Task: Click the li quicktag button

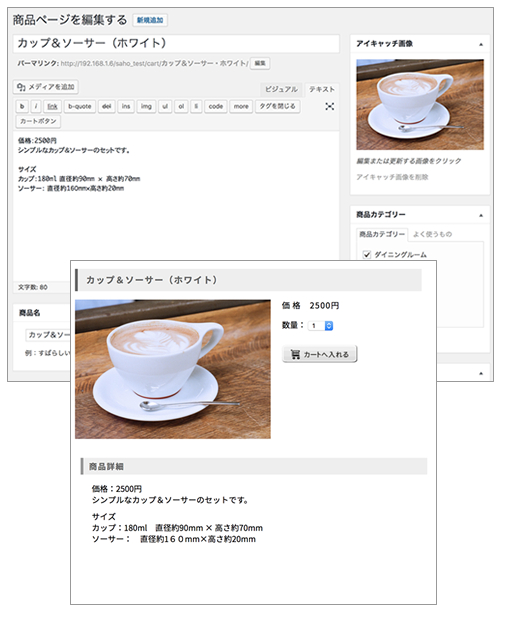Action: tap(196, 106)
